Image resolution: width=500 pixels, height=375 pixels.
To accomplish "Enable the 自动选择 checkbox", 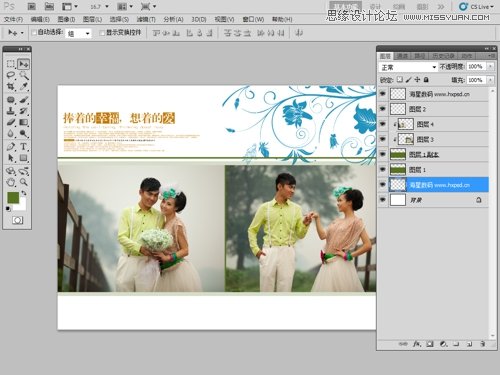I will [33, 33].
